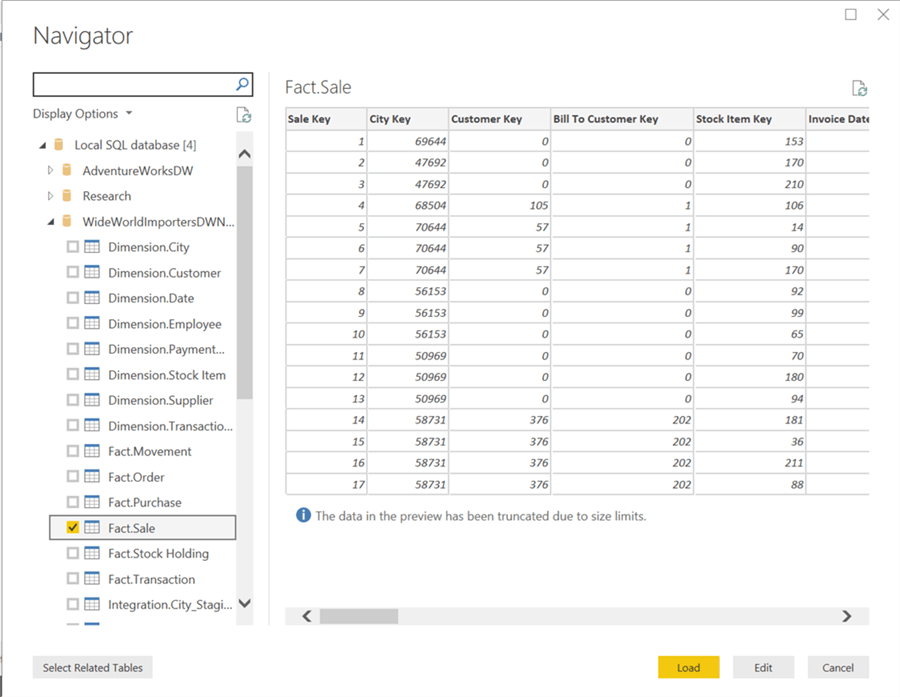Click the refresh icon beside Display Options
This screenshot has width=900, height=697.
click(x=244, y=115)
